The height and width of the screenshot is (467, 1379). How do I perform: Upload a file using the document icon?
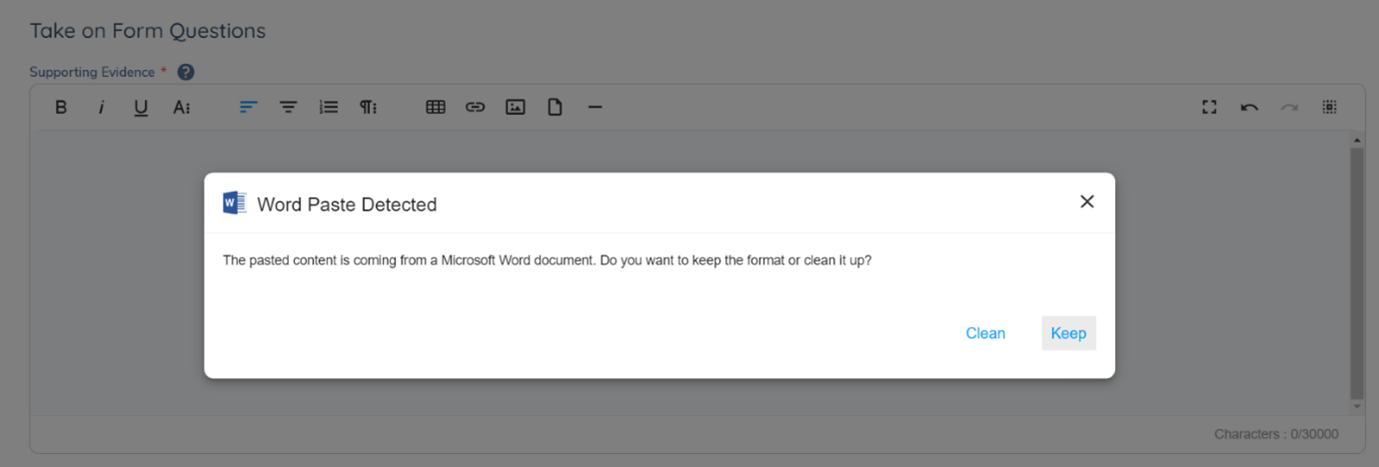pyautogui.click(x=555, y=107)
